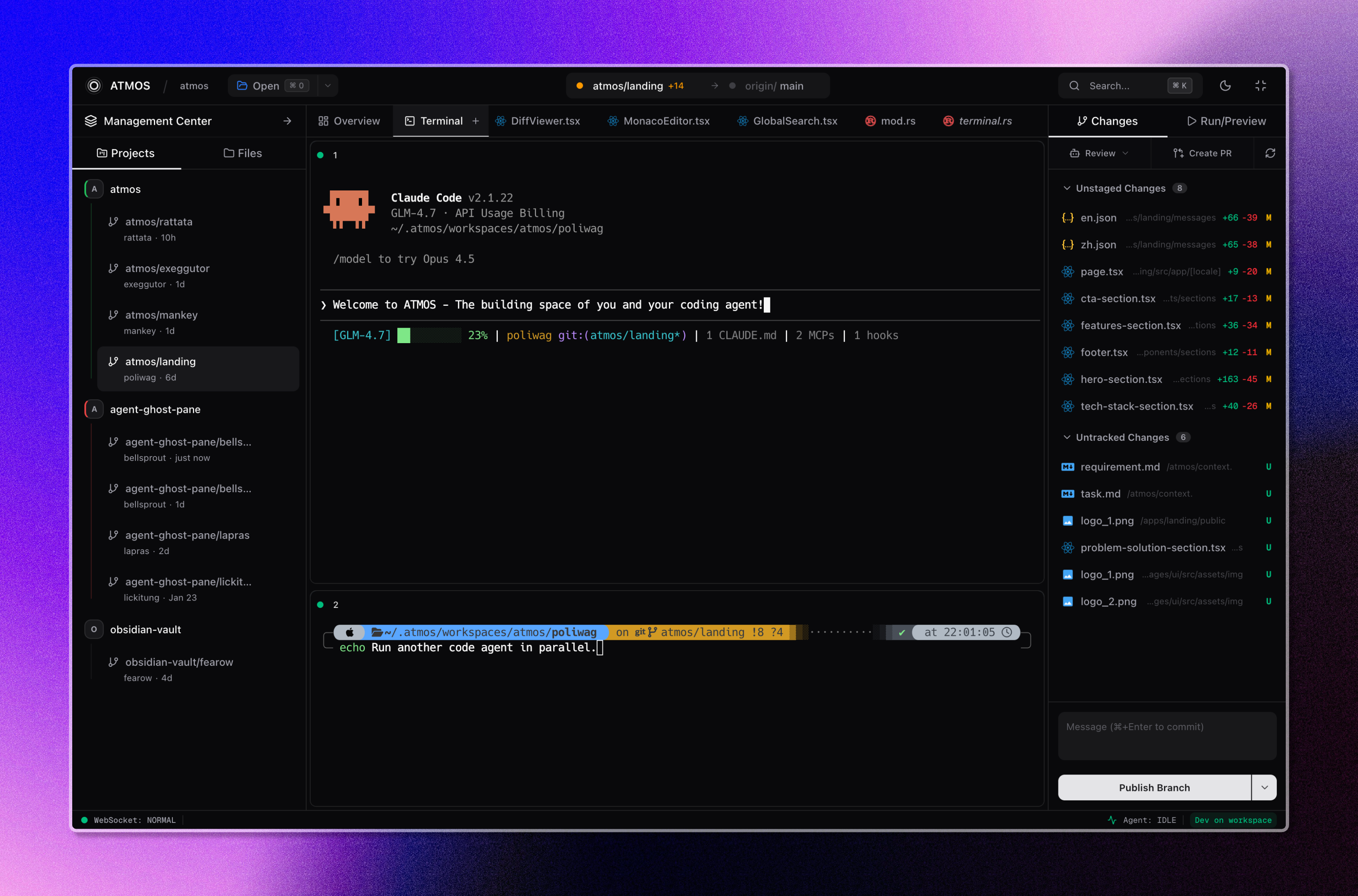
Task: Open the zh.json changed file
Action: (1167, 245)
